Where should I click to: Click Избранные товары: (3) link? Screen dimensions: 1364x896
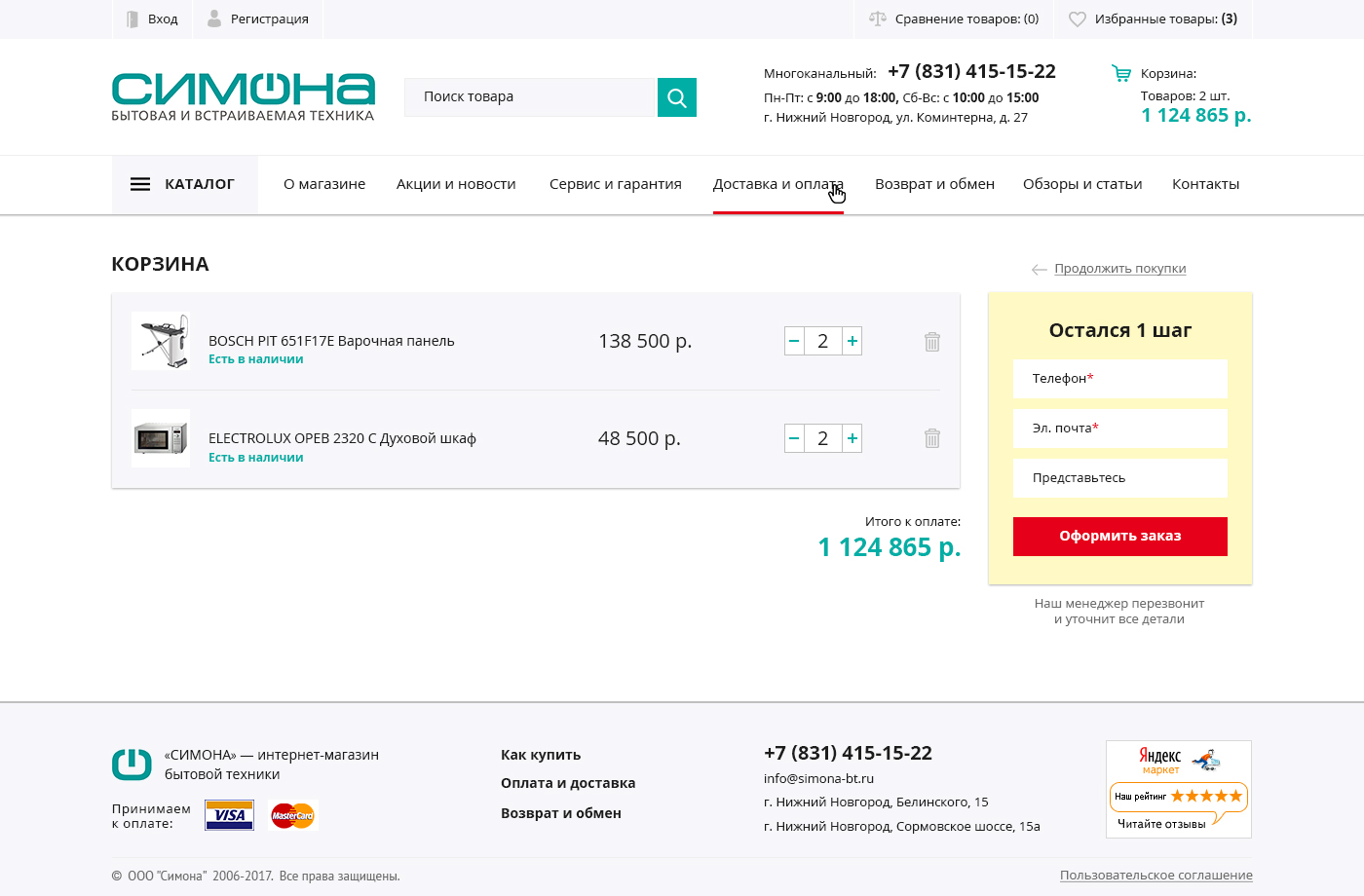pyautogui.click(x=1166, y=19)
